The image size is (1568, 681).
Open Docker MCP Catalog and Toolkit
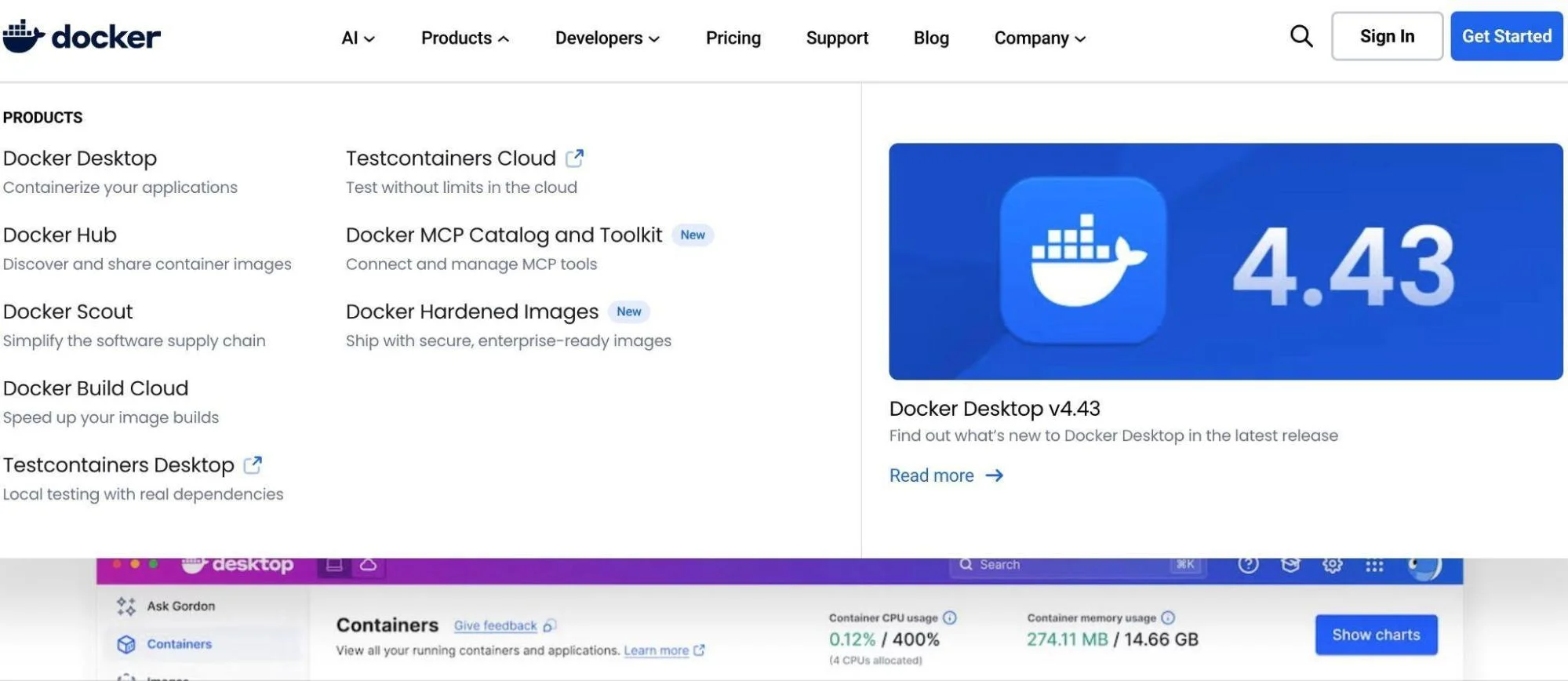(504, 235)
